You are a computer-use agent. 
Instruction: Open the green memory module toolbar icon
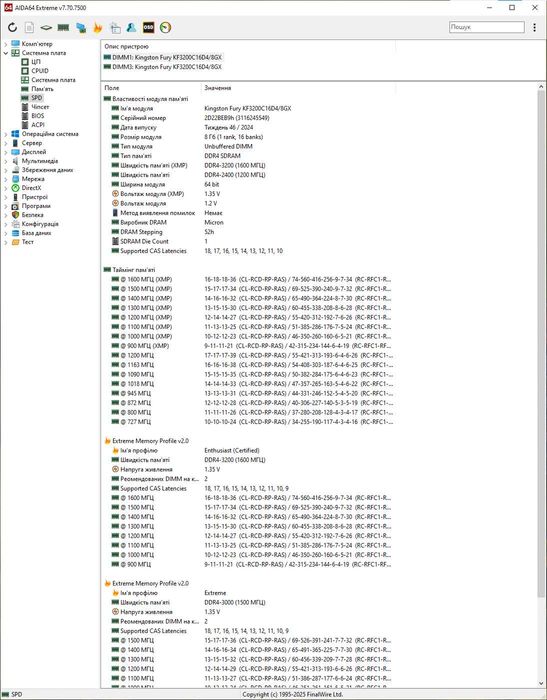63,28
